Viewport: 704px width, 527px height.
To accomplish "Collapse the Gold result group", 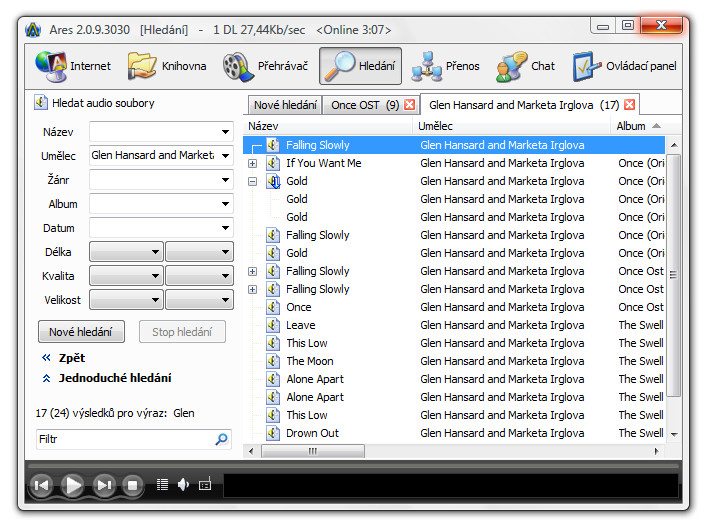I will [253, 181].
